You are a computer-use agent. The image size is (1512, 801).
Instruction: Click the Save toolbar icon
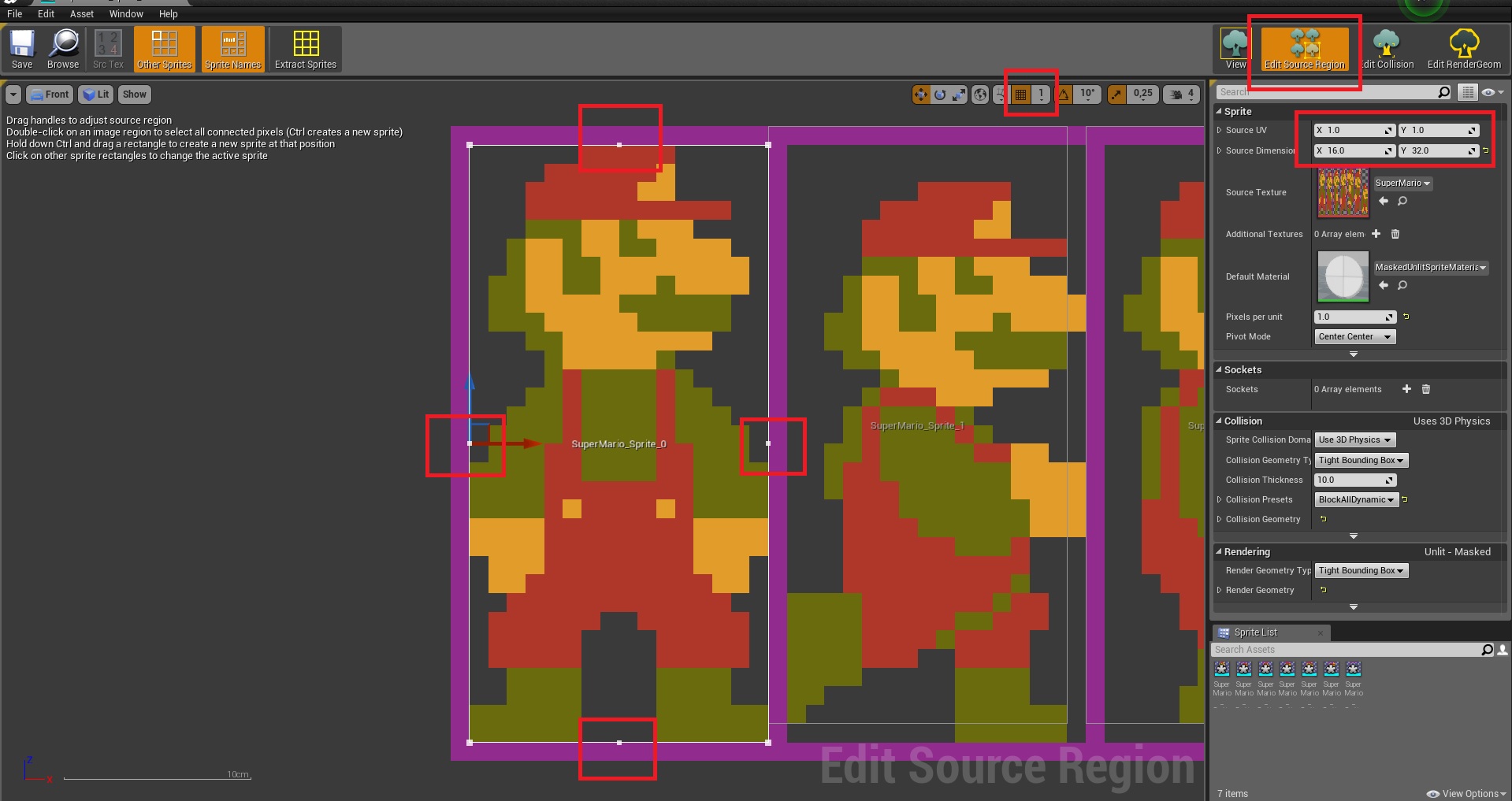22,50
